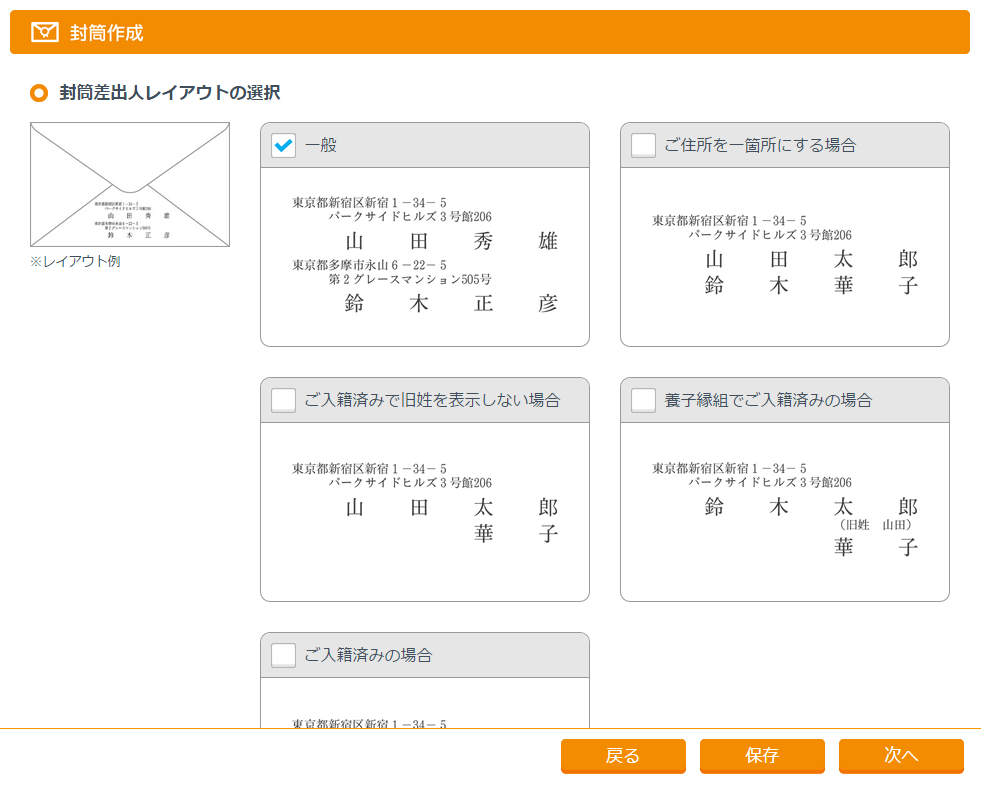Click the 一般 option header label
Viewport: 981px width, 786px height.
[x=321, y=146]
